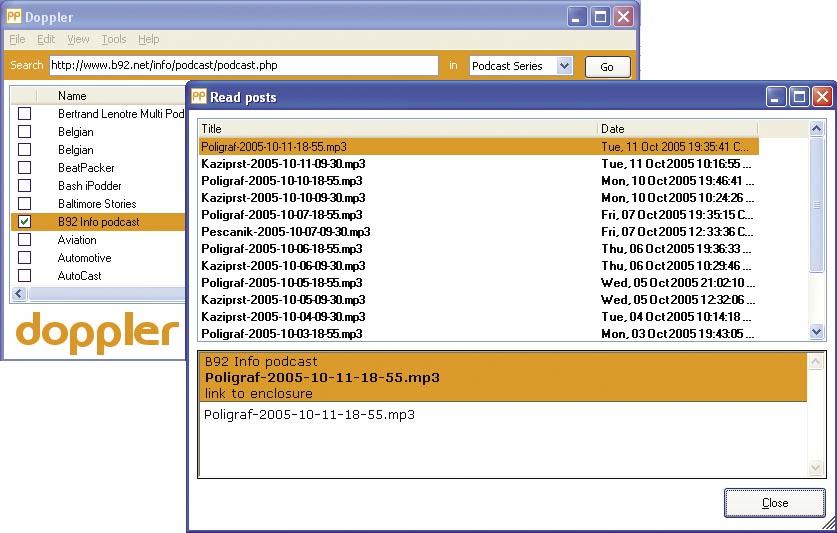Click the posts list scroll up arrow
Viewport: 837px width, 533px height.
pyautogui.click(x=816, y=128)
